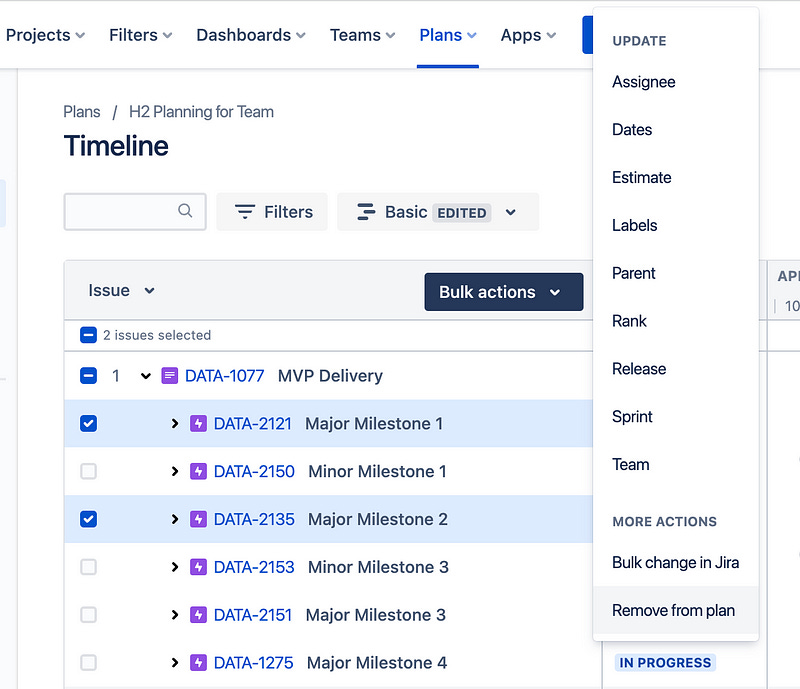This screenshot has height=689, width=800.
Task: Check the Minor Milestone 3 checkbox
Action: pos(88,567)
